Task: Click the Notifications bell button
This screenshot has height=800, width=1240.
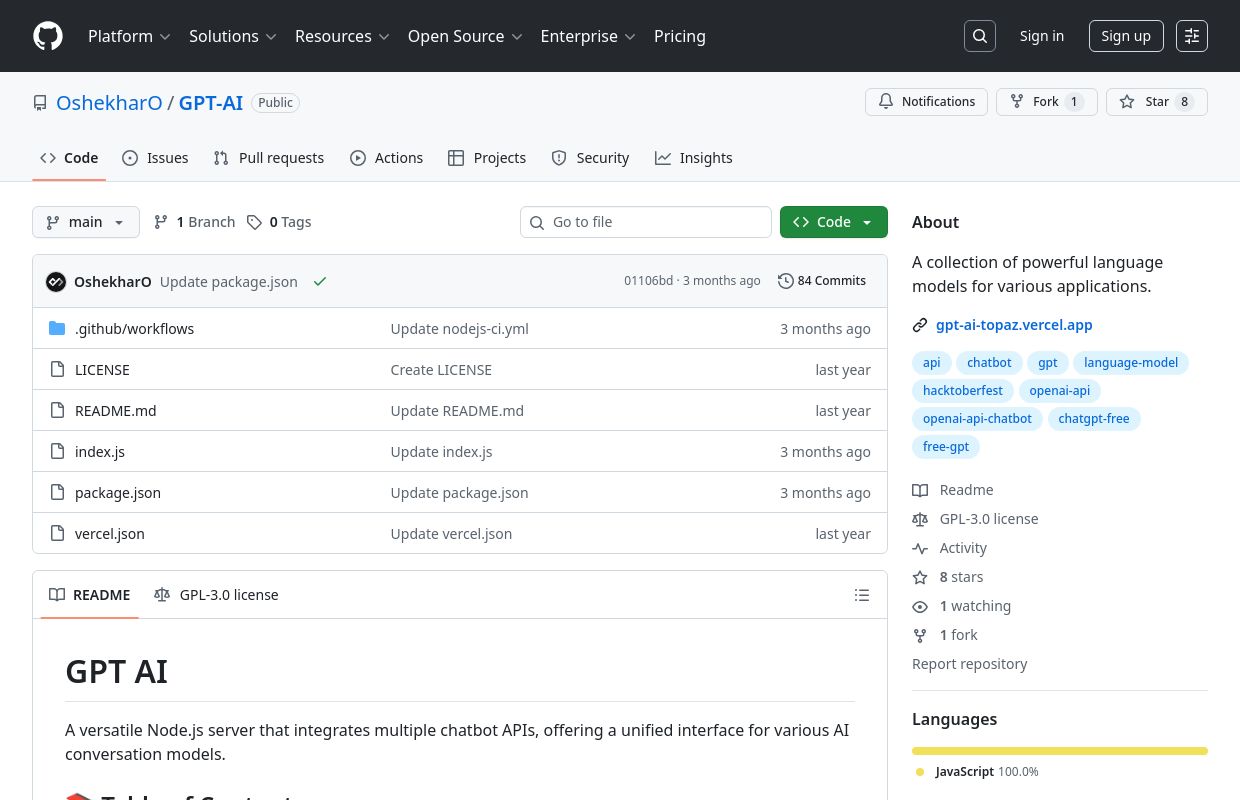Action: (926, 102)
